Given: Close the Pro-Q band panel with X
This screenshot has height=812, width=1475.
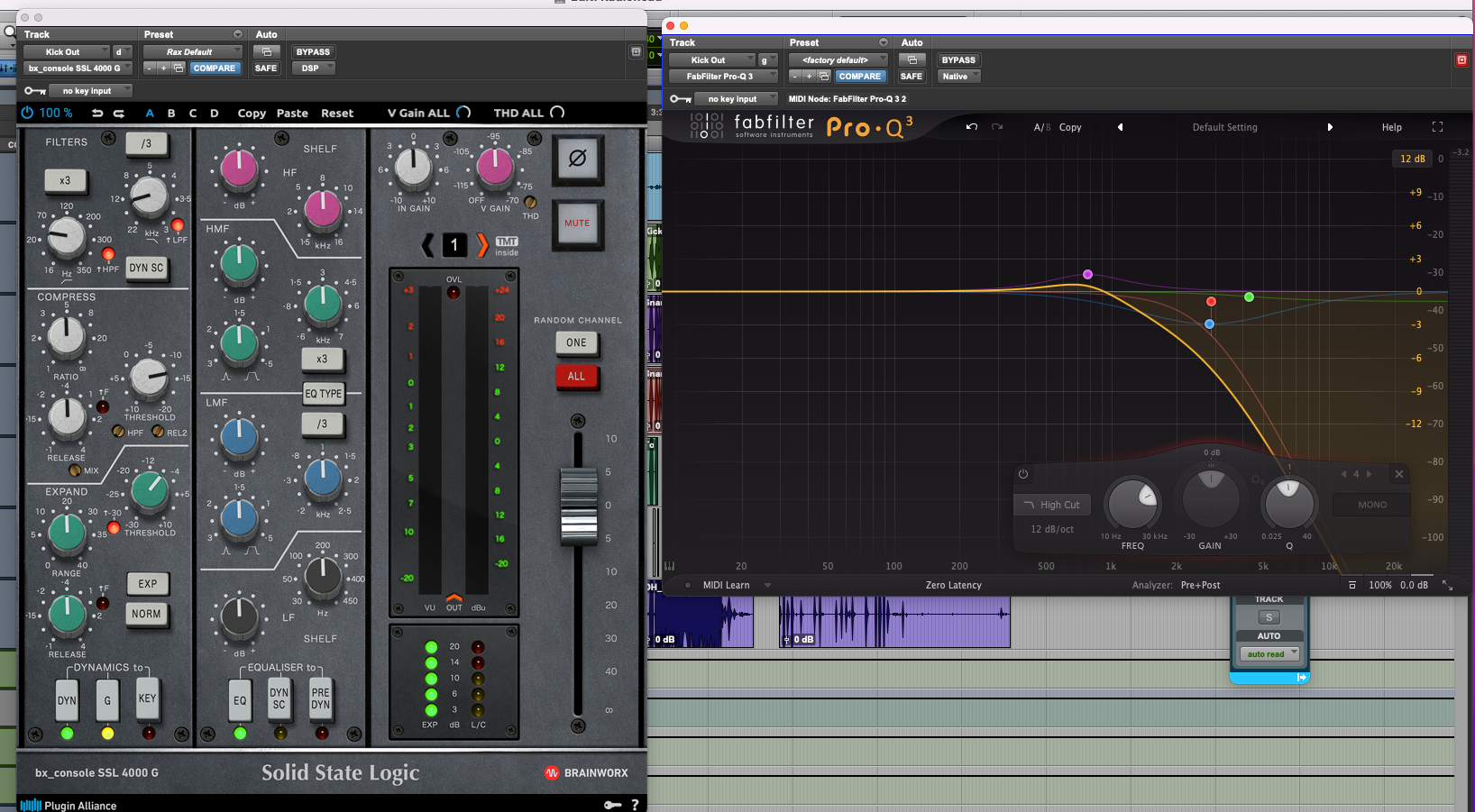Looking at the screenshot, I should click(x=1399, y=474).
